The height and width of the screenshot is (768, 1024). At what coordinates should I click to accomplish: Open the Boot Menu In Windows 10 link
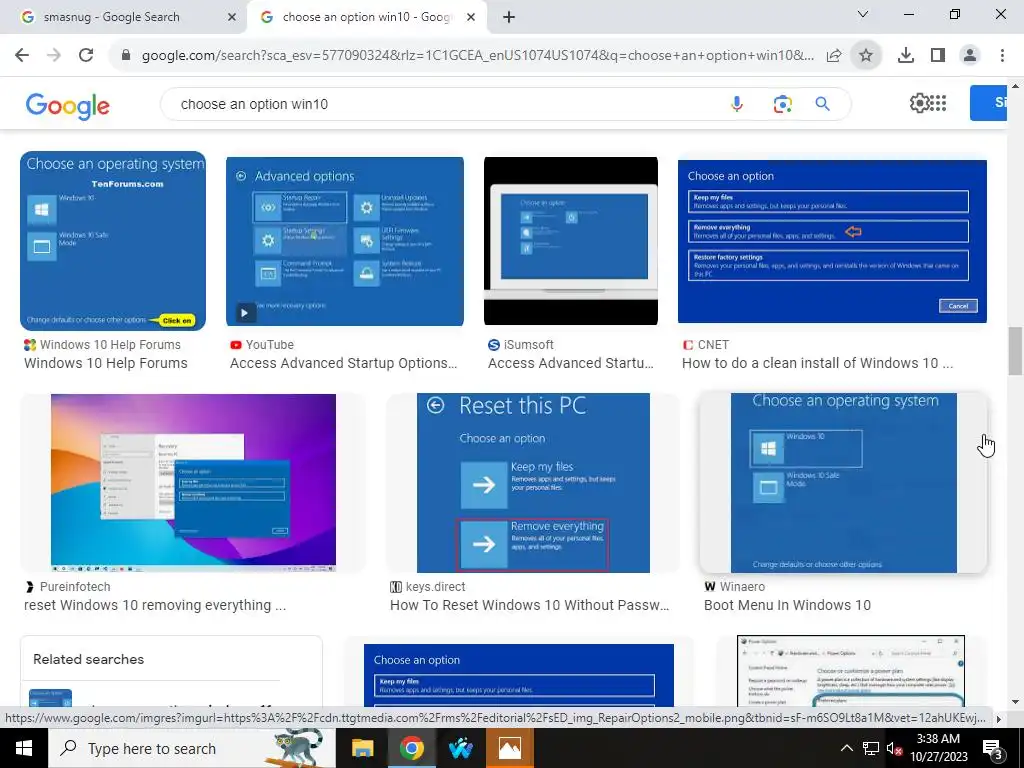(x=788, y=605)
